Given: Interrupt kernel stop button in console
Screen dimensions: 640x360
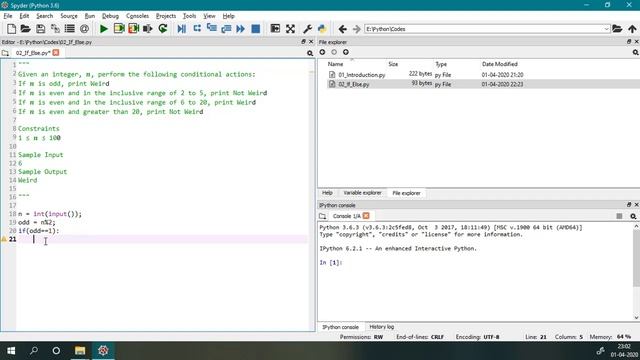Looking at the screenshot, I should pyautogui.click(x=619, y=216).
